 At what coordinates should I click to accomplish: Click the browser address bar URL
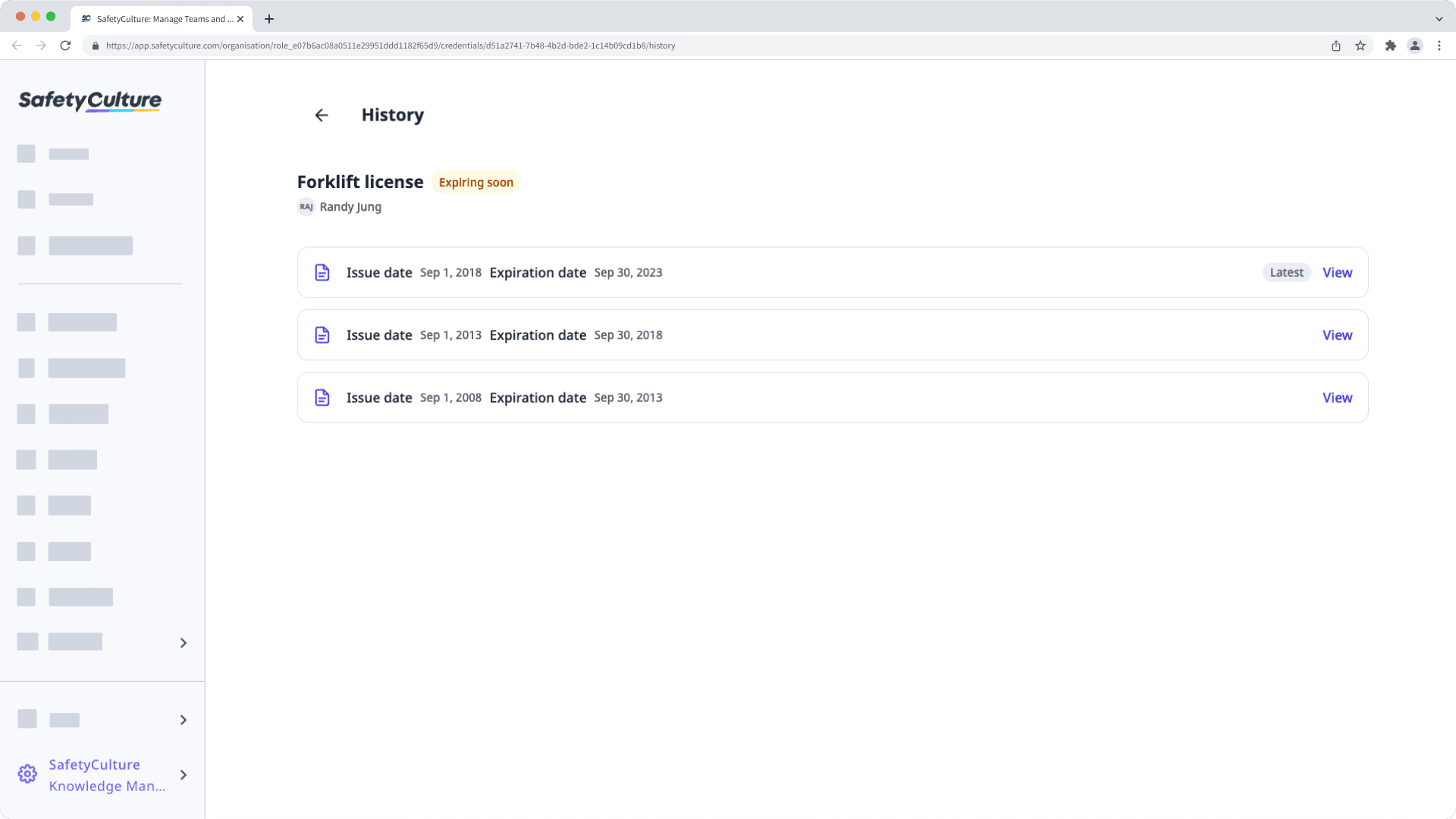[x=391, y=45]
